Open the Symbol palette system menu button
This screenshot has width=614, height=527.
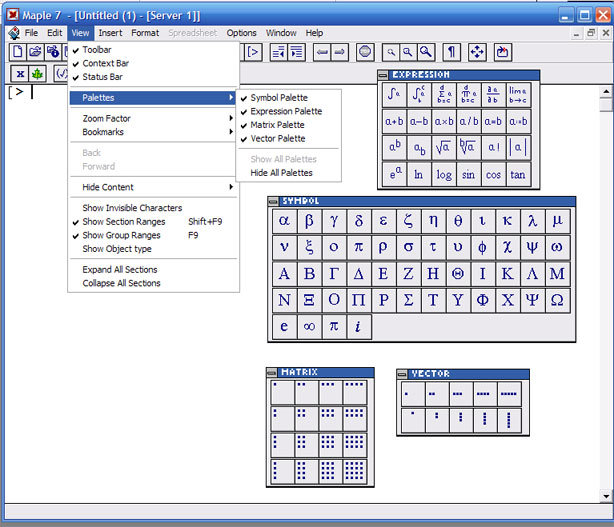click(273, 201)
